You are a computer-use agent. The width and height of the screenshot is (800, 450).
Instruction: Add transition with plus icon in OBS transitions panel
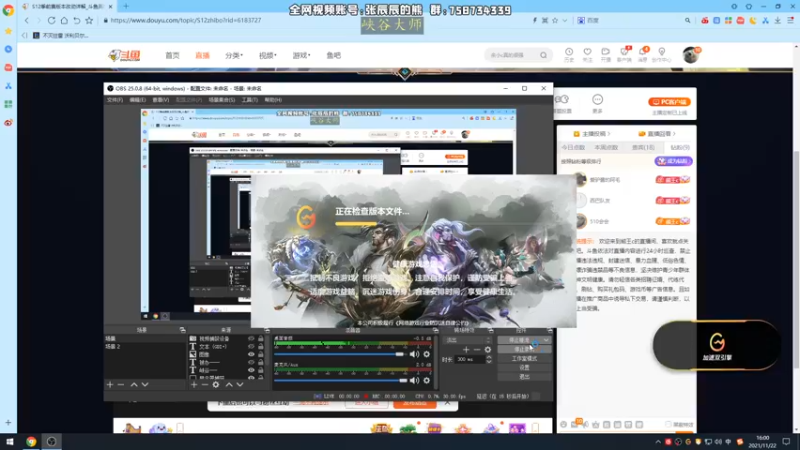466,349
